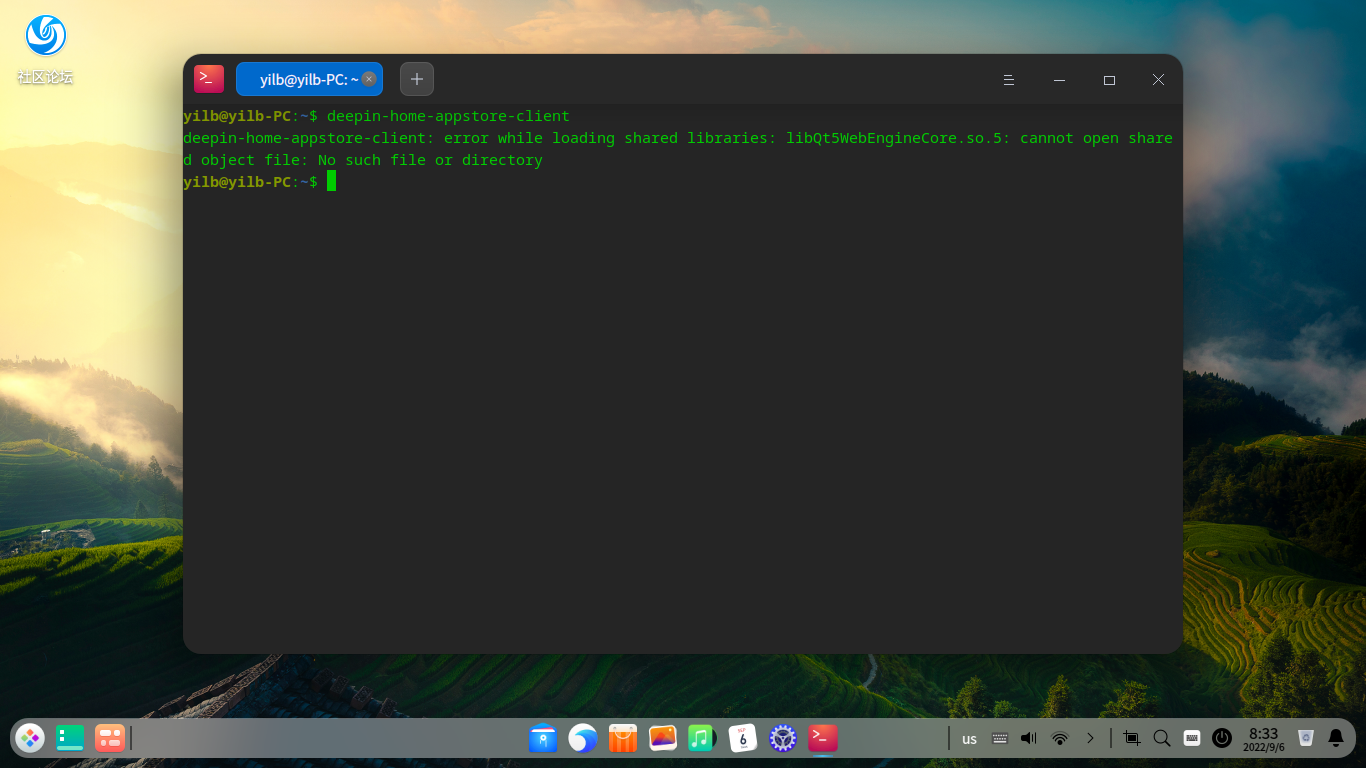Show desktop using the teal dock icon
1366x768 pixels.
(x=70, y=738)
